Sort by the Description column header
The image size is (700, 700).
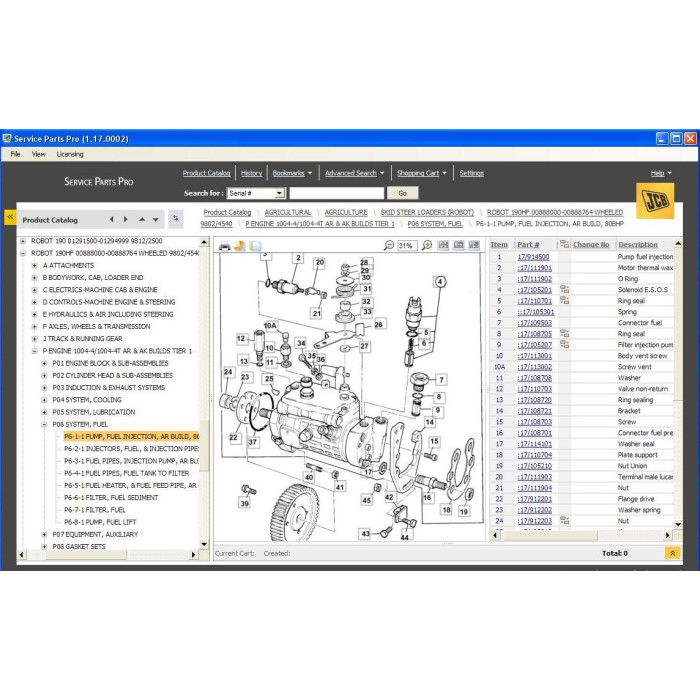[x=638, y=244]
